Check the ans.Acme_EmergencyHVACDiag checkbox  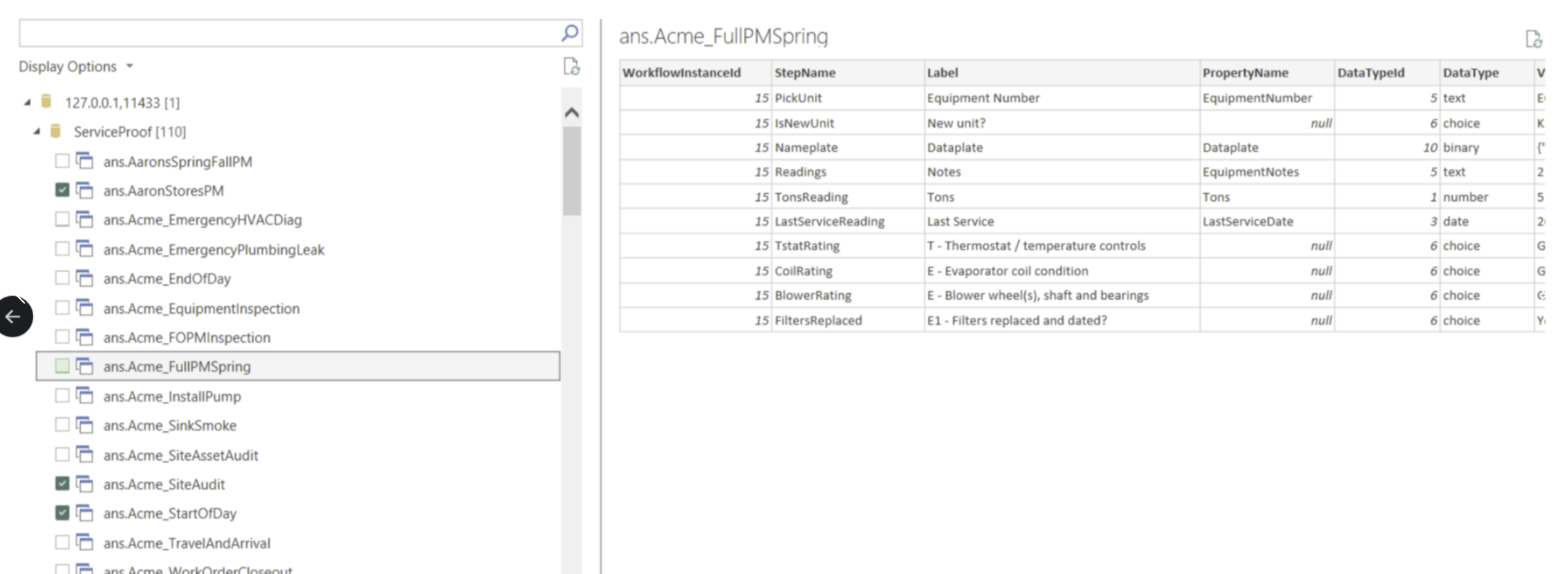62,219
